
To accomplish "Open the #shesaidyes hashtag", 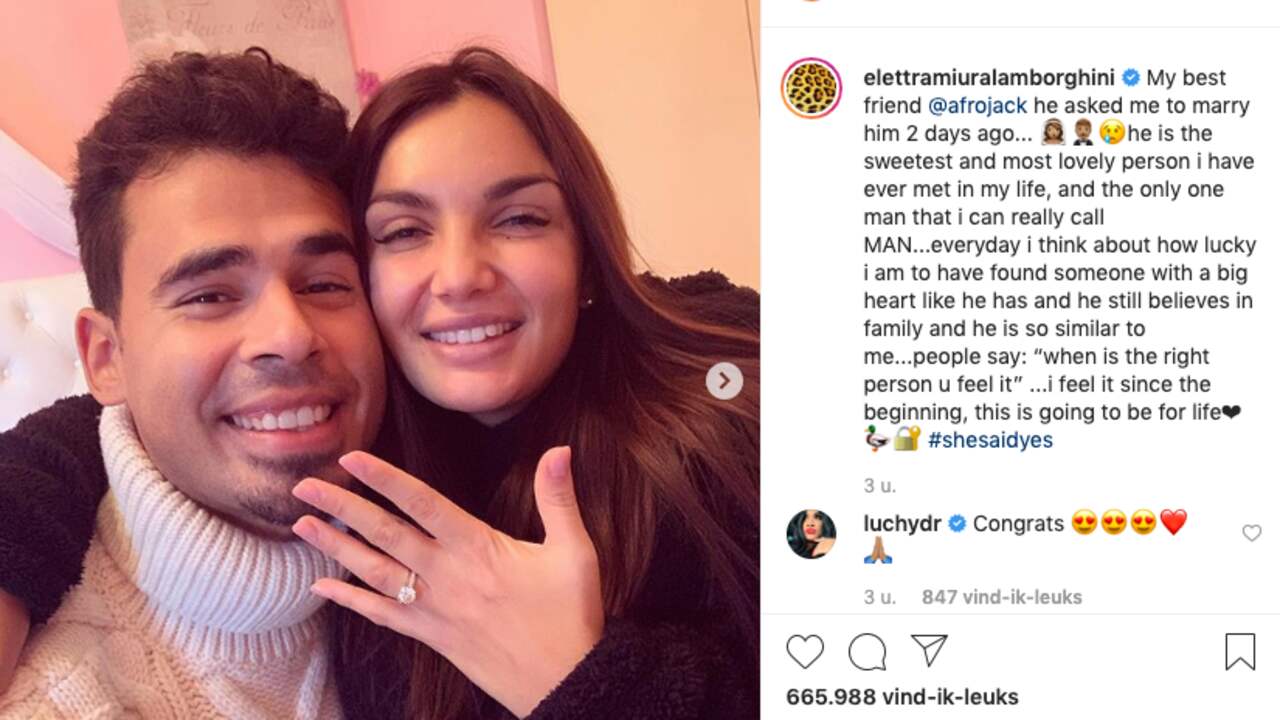I will (990, 440).
